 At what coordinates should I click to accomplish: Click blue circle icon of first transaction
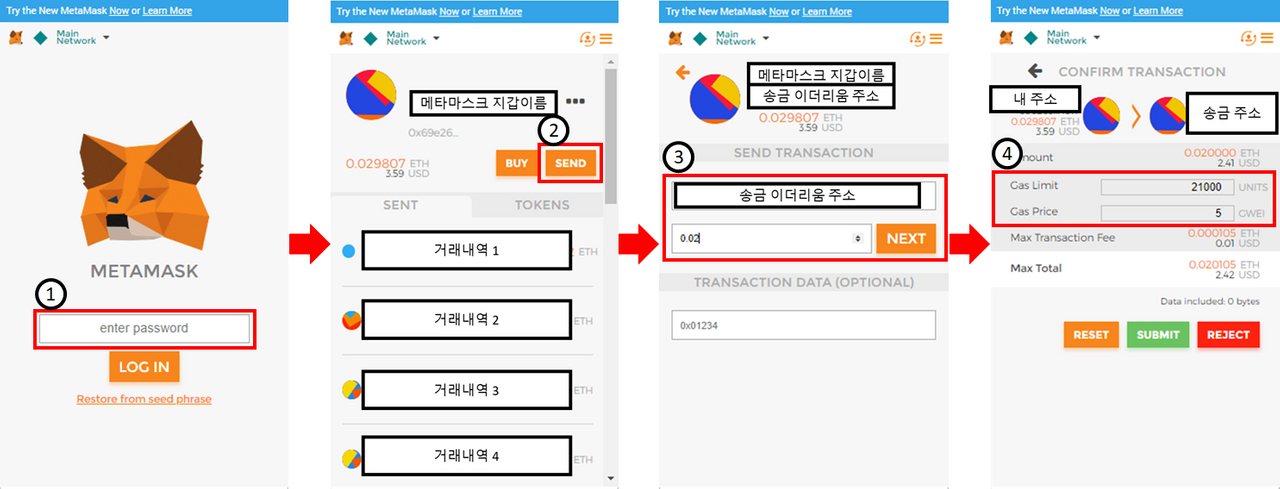pyautogui.click(x=348, y=251)
